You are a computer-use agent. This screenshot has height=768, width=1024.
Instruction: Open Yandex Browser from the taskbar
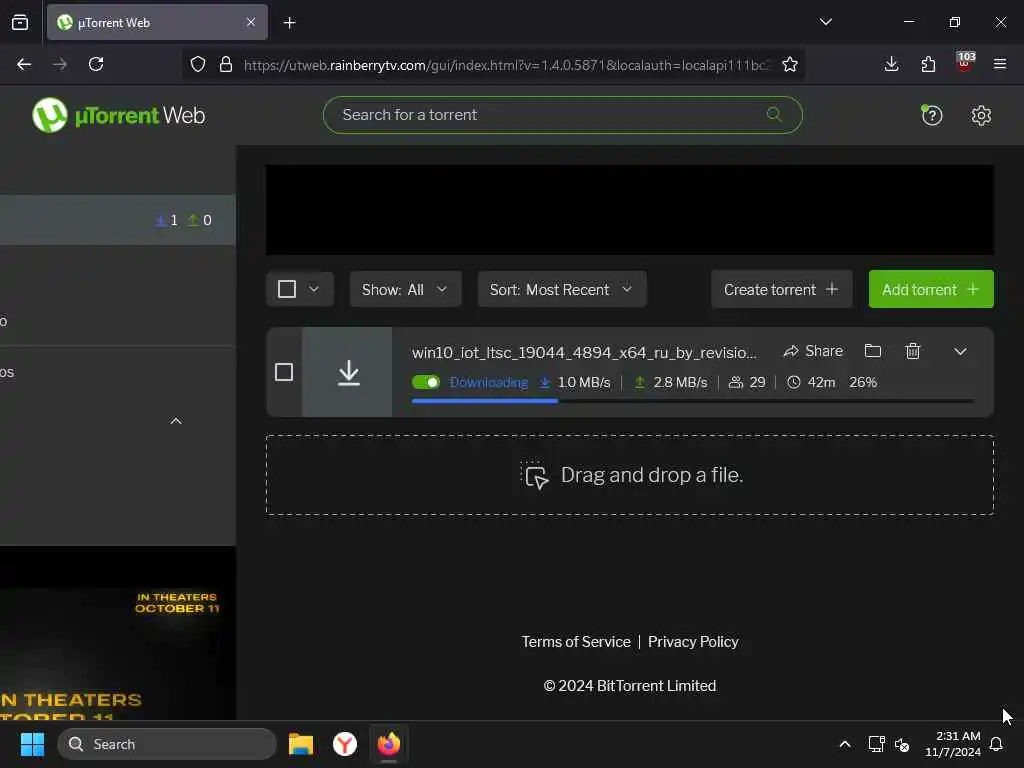(x=345, y=744)
